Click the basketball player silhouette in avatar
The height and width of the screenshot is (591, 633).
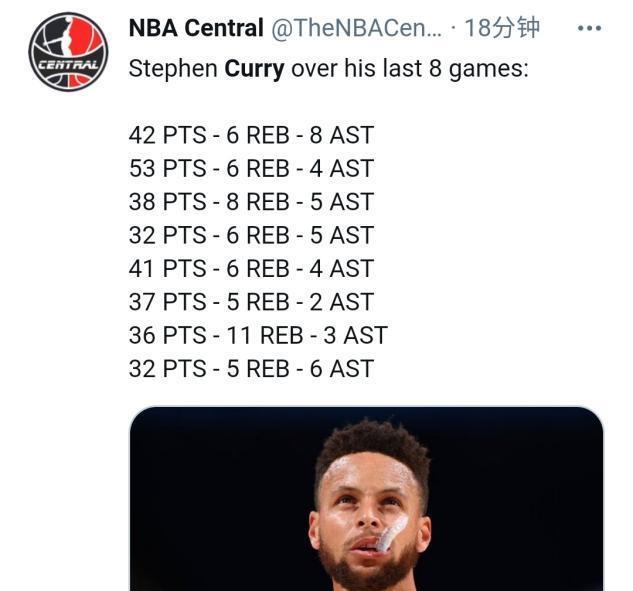(65, 37)
